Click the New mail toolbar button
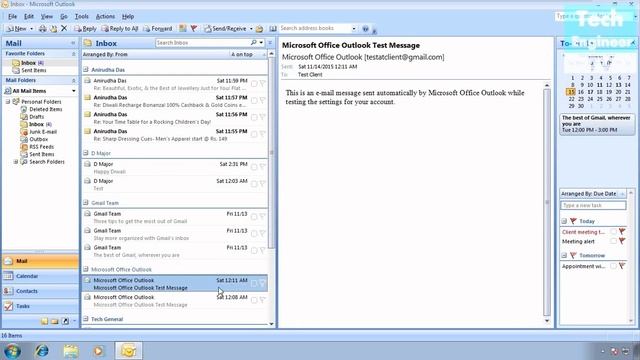This screenshot has width=640, height=360. point(17,29)
